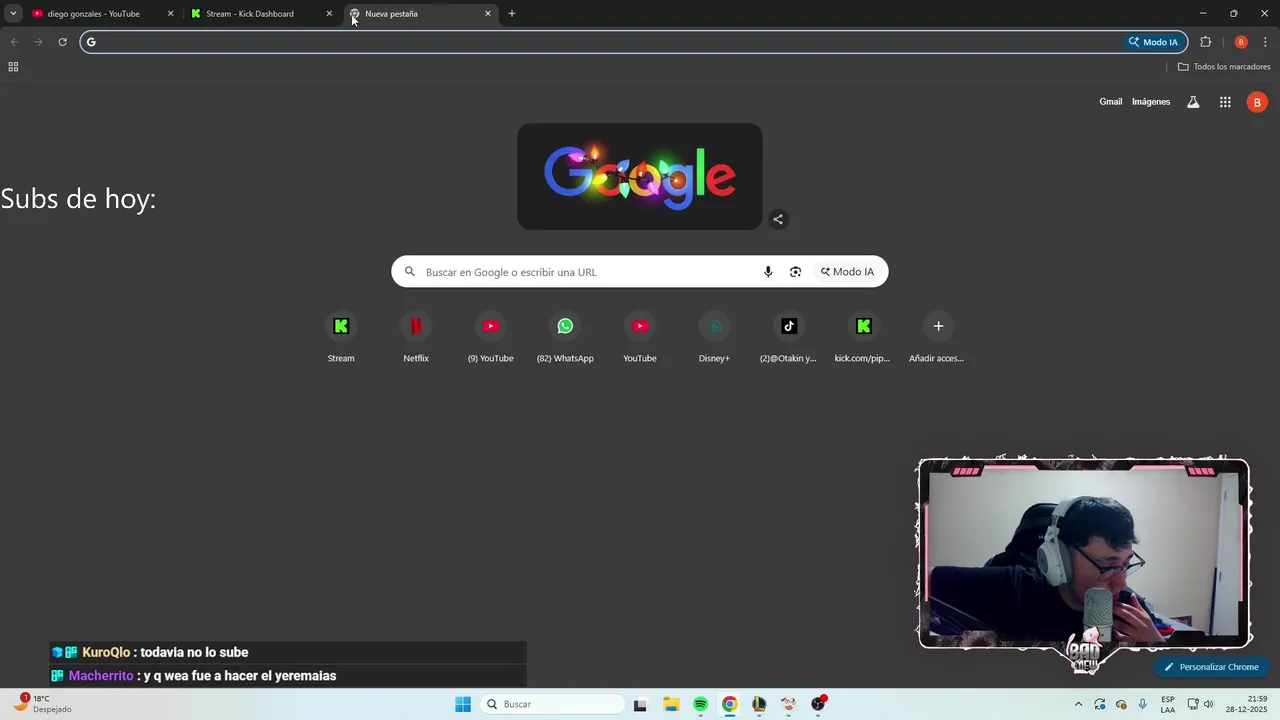
Task: Open the Imágenes link
Action: pyautogui.click(x=1151, y=102)
